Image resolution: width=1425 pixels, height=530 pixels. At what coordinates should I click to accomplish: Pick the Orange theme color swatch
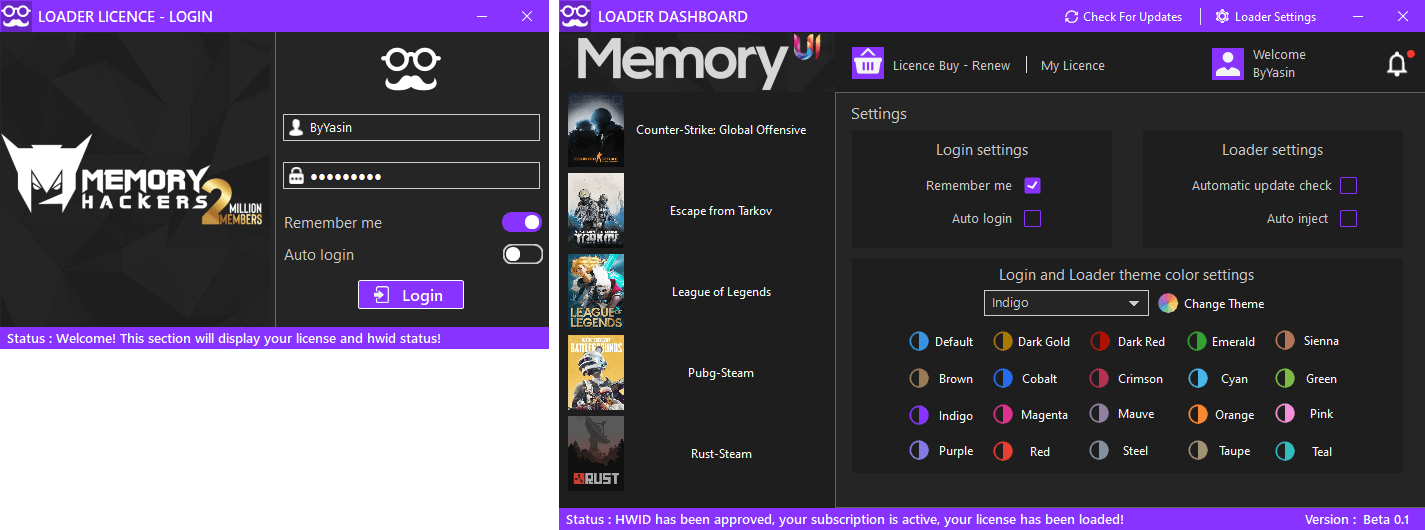pyautogui.click(x=1197, y=414)
